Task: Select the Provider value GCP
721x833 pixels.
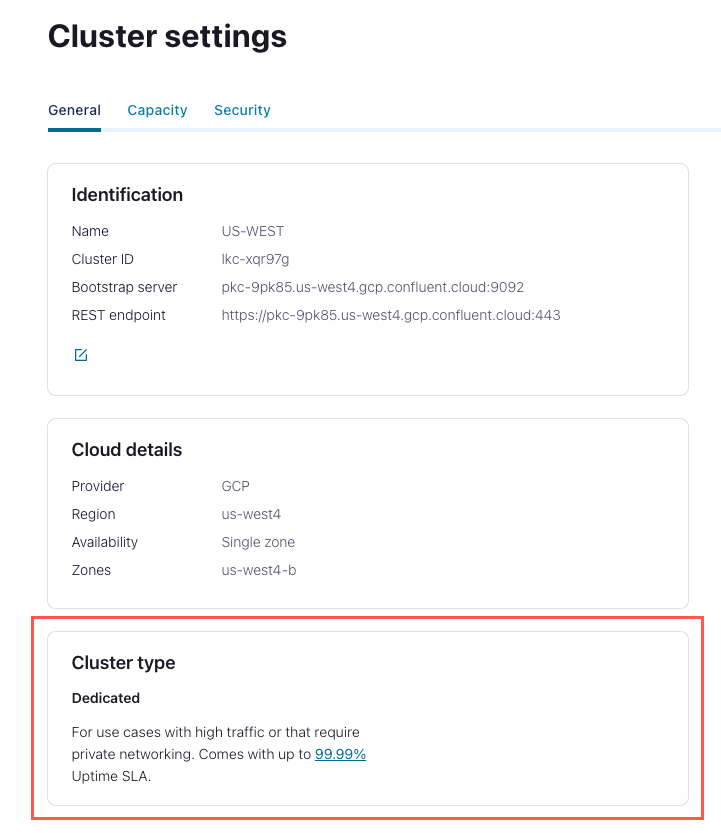Action: pyautogui.click(x=237, y=486)
